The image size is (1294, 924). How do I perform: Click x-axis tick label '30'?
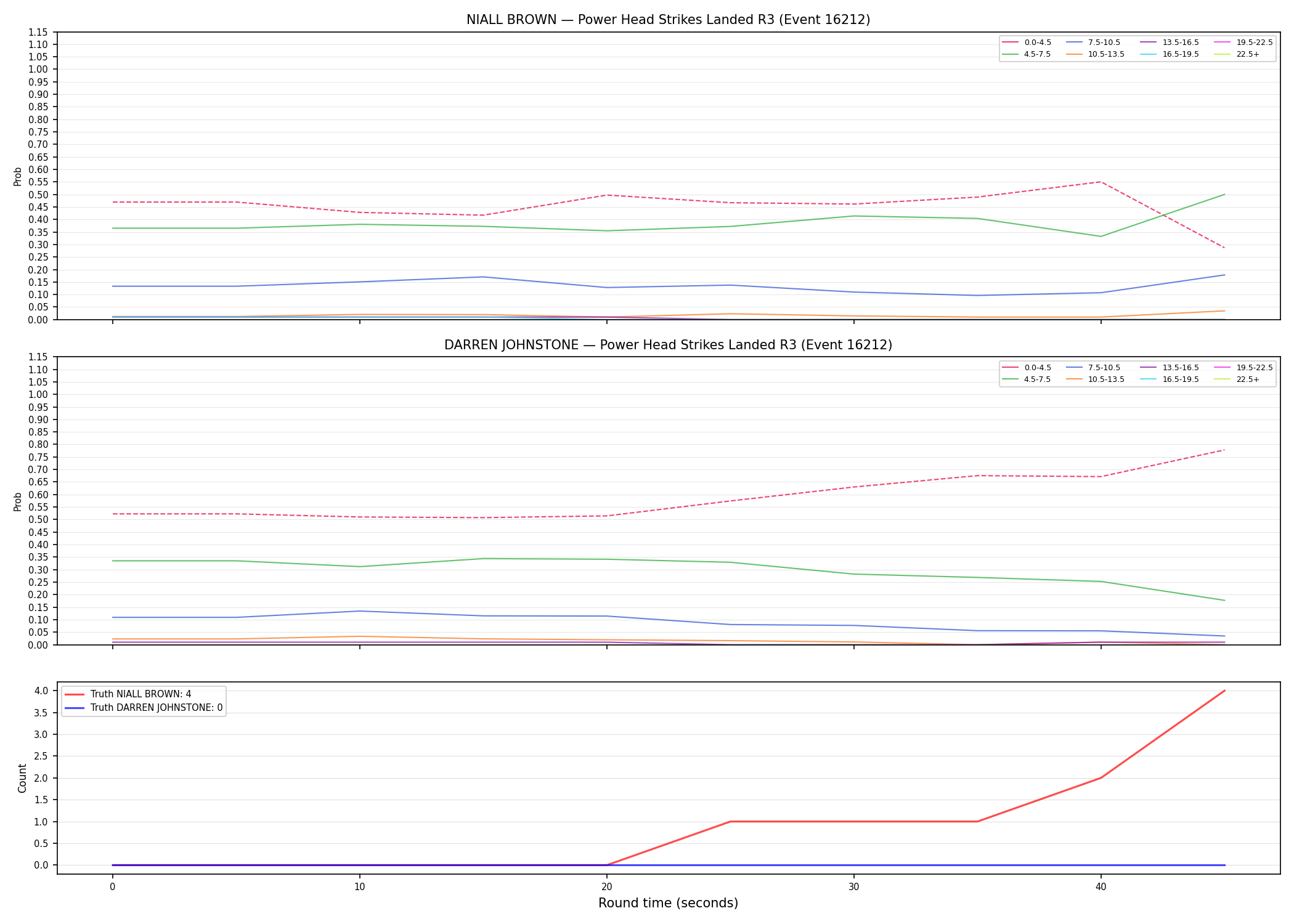pyautogui.click(x=853, y=887)
